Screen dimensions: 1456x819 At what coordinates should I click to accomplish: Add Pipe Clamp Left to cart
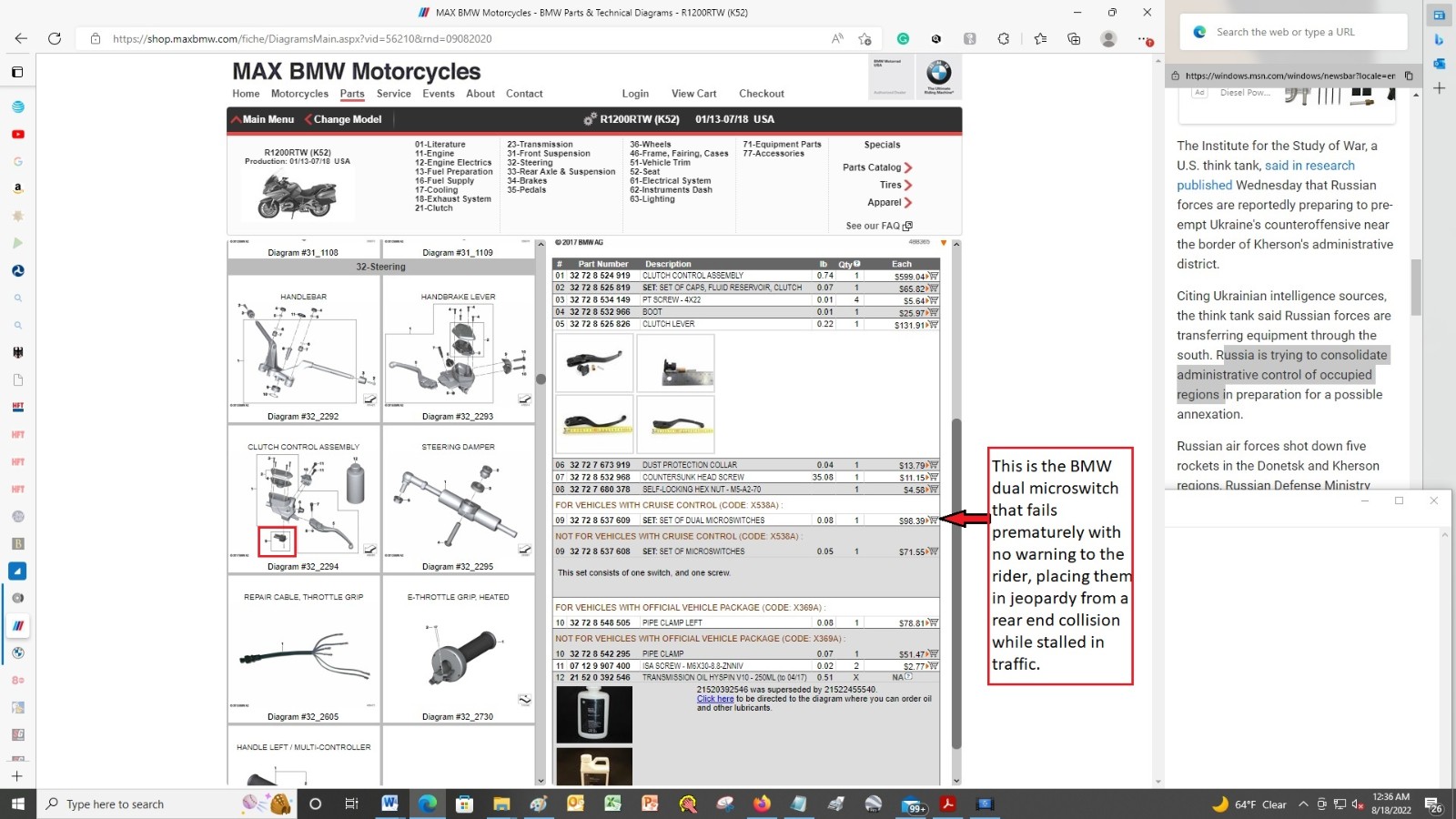933,623
